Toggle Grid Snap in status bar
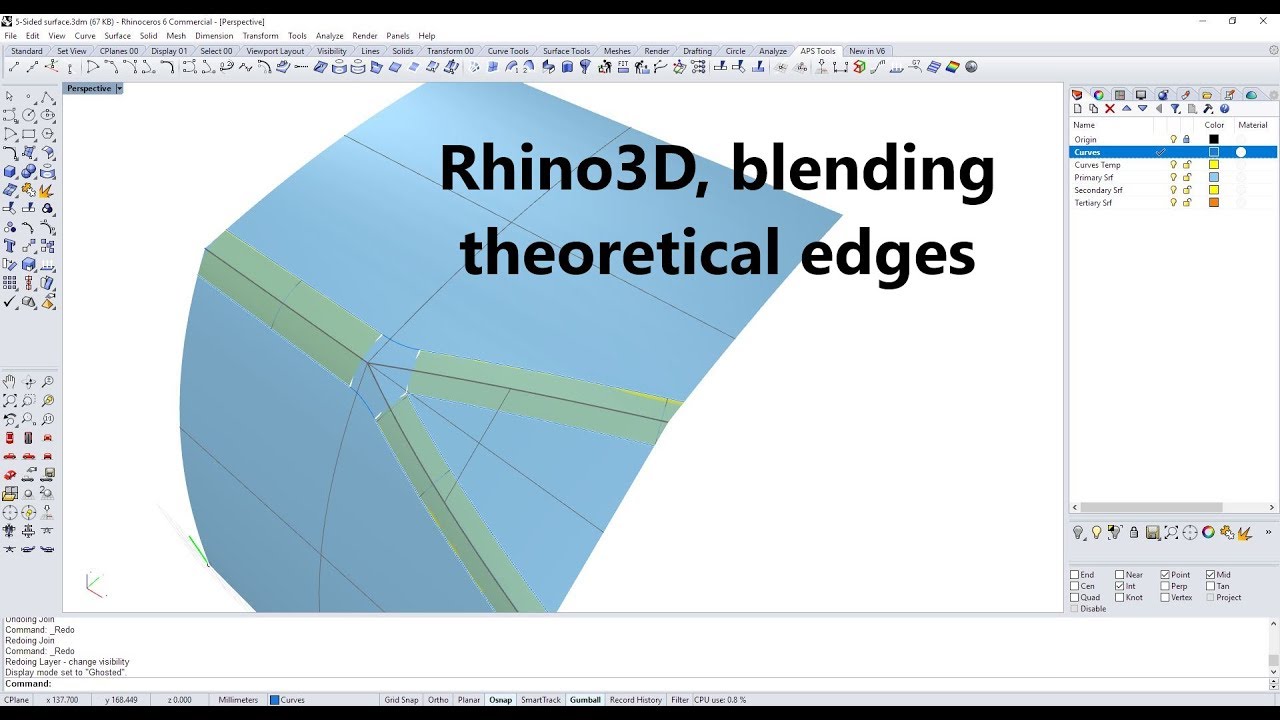1280x720 pixels. click(402, 700)
